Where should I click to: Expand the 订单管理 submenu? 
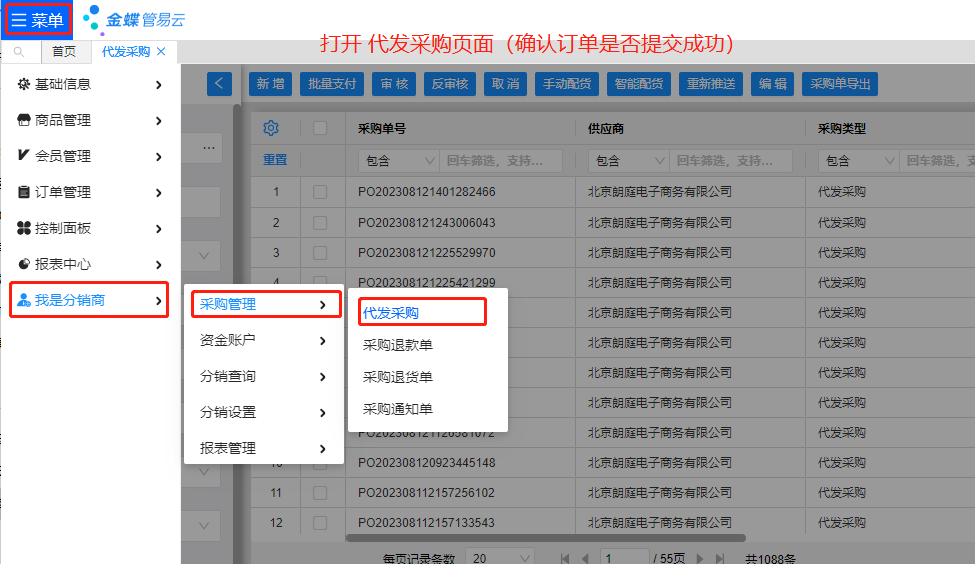click(89, 192)
